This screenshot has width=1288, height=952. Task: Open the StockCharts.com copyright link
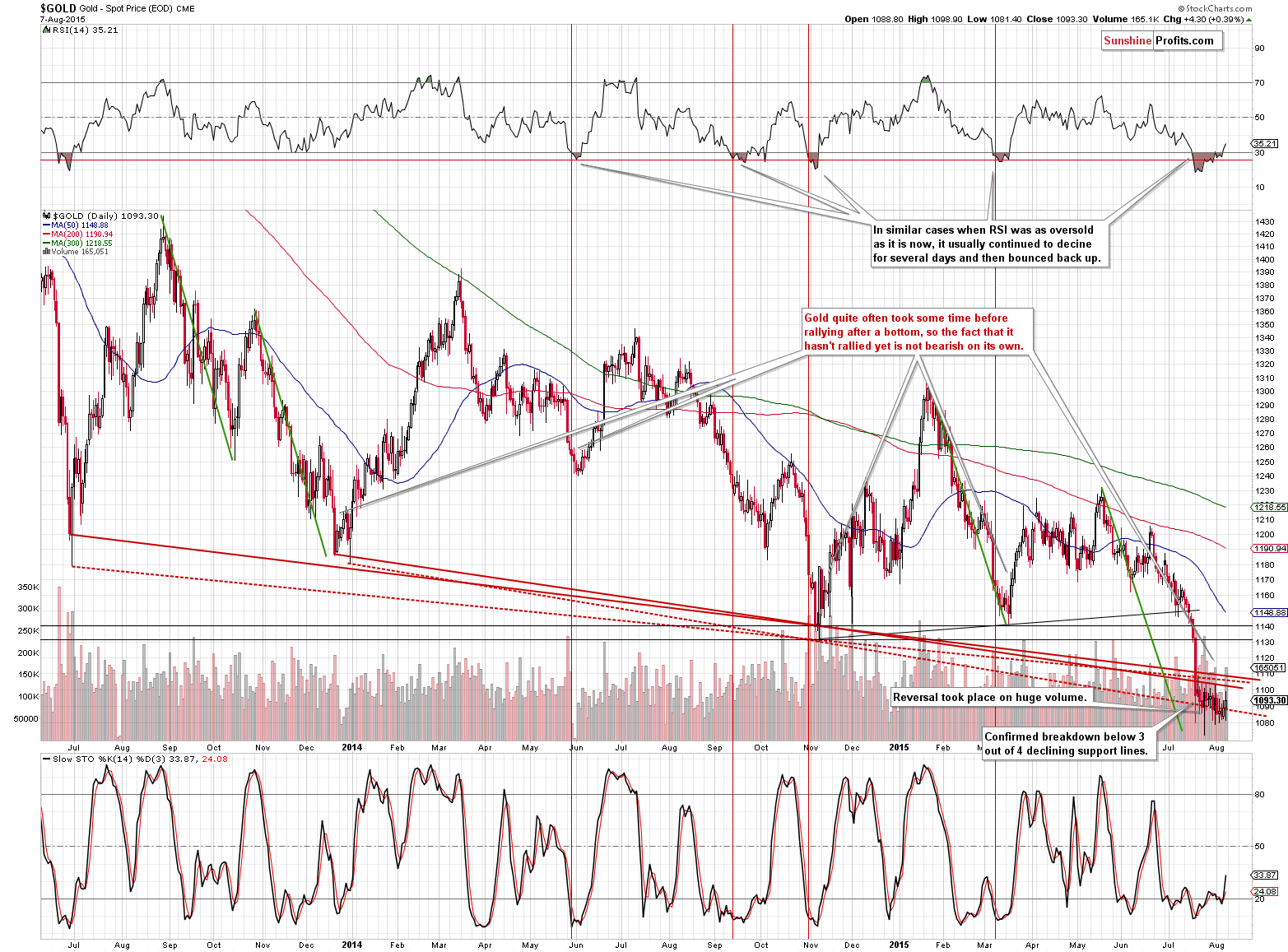1214,9
